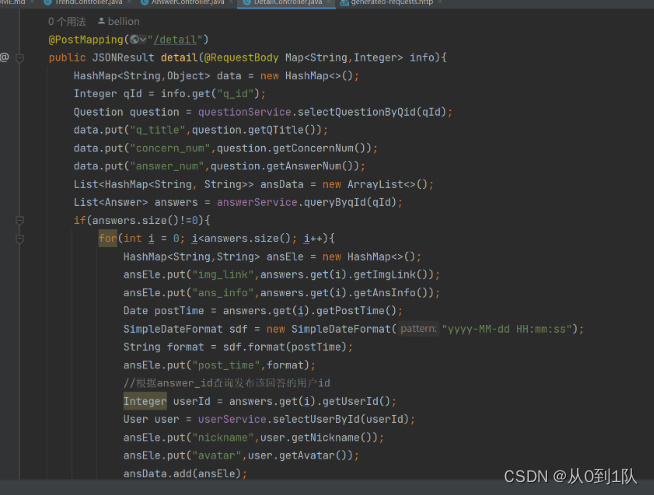Viewport: 654px width, 495px height.
Task: Open the globe URL icon in @PostMapping
Action: coord(134,40)
